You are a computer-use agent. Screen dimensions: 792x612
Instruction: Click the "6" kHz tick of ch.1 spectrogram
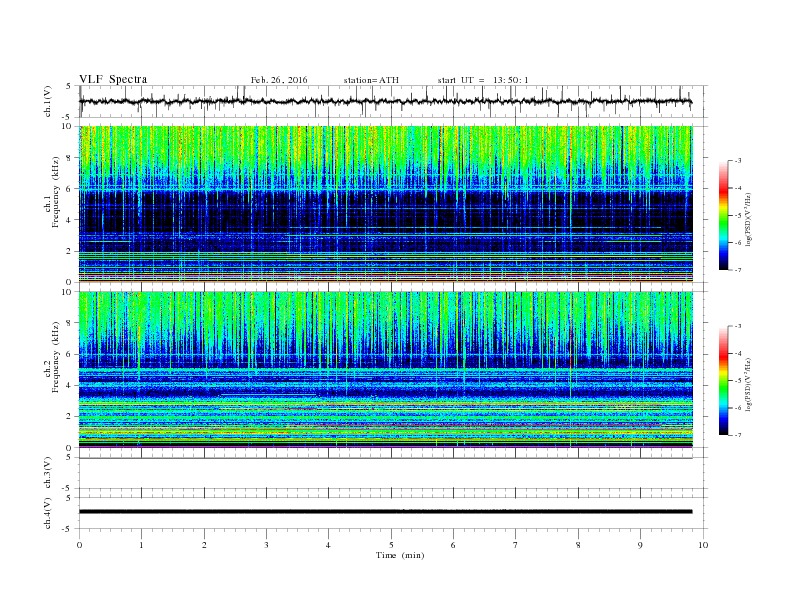coord(70,189)
